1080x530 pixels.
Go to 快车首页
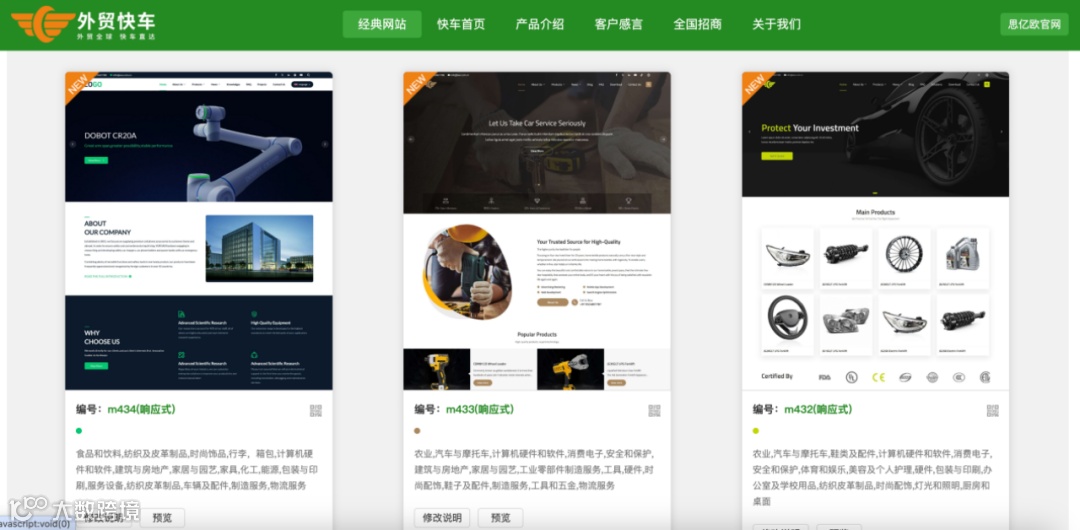[461, 24]
